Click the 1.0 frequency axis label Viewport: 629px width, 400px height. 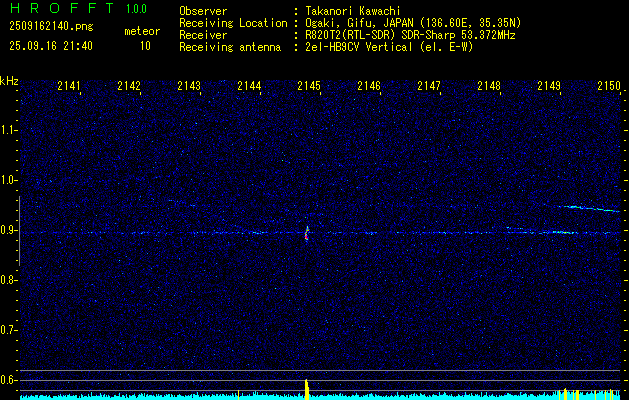[7, 180]
